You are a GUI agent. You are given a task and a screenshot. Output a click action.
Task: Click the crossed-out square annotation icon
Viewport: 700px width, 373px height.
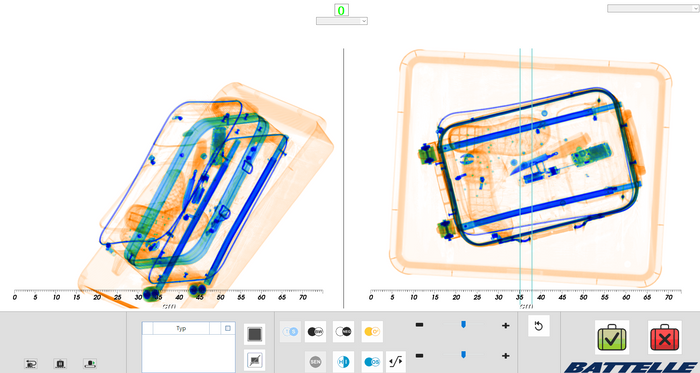click(254, 360)
